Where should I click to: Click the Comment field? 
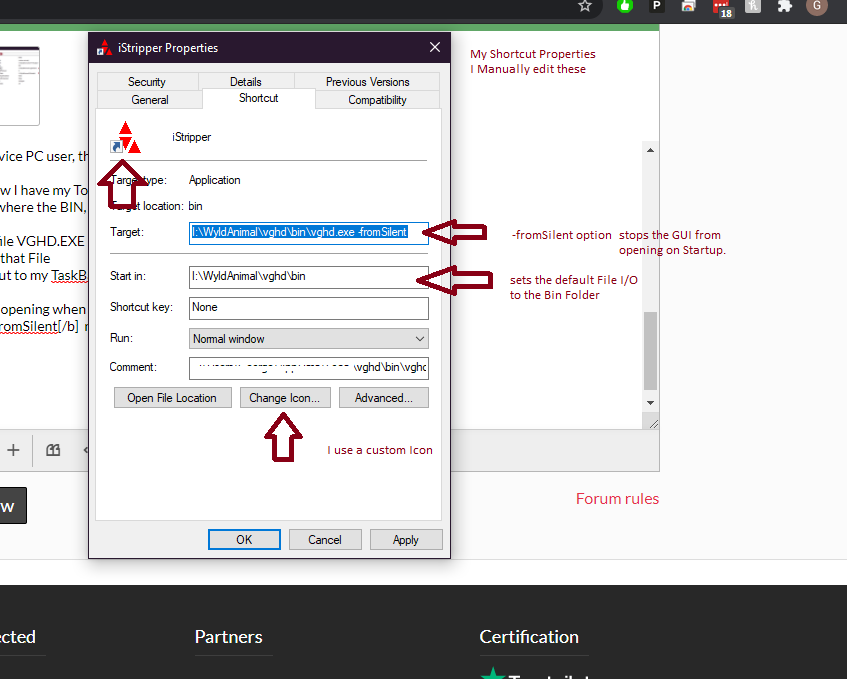pos(308,368)
